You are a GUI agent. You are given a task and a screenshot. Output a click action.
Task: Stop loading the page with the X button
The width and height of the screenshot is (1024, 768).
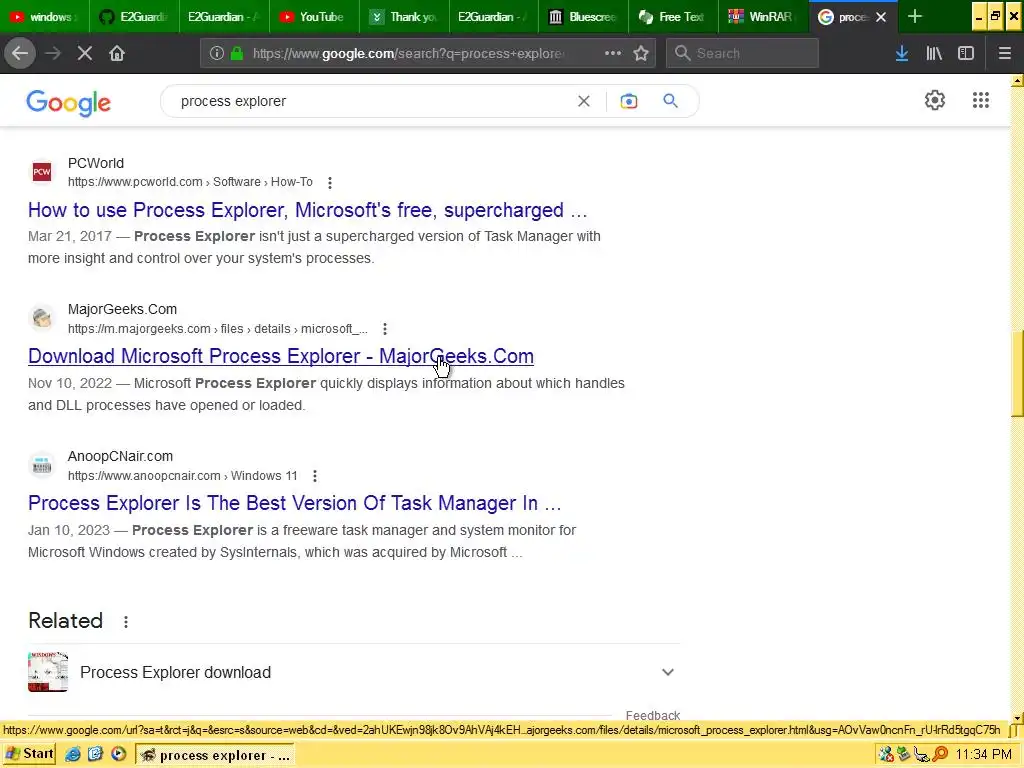click(x=85, y=54)
